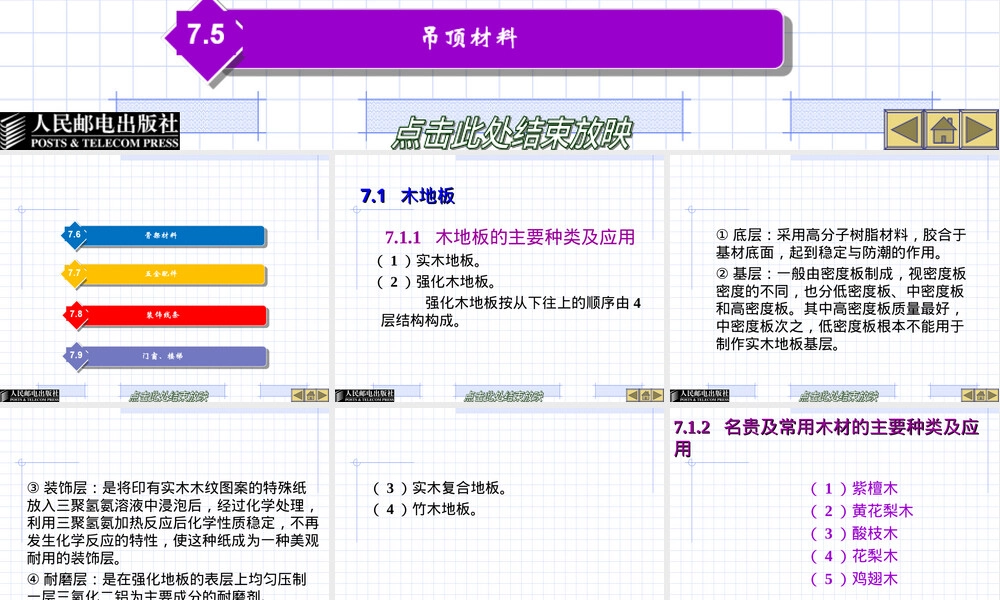Click the (1)紫檀木 list item

click(x=854, y=489)
